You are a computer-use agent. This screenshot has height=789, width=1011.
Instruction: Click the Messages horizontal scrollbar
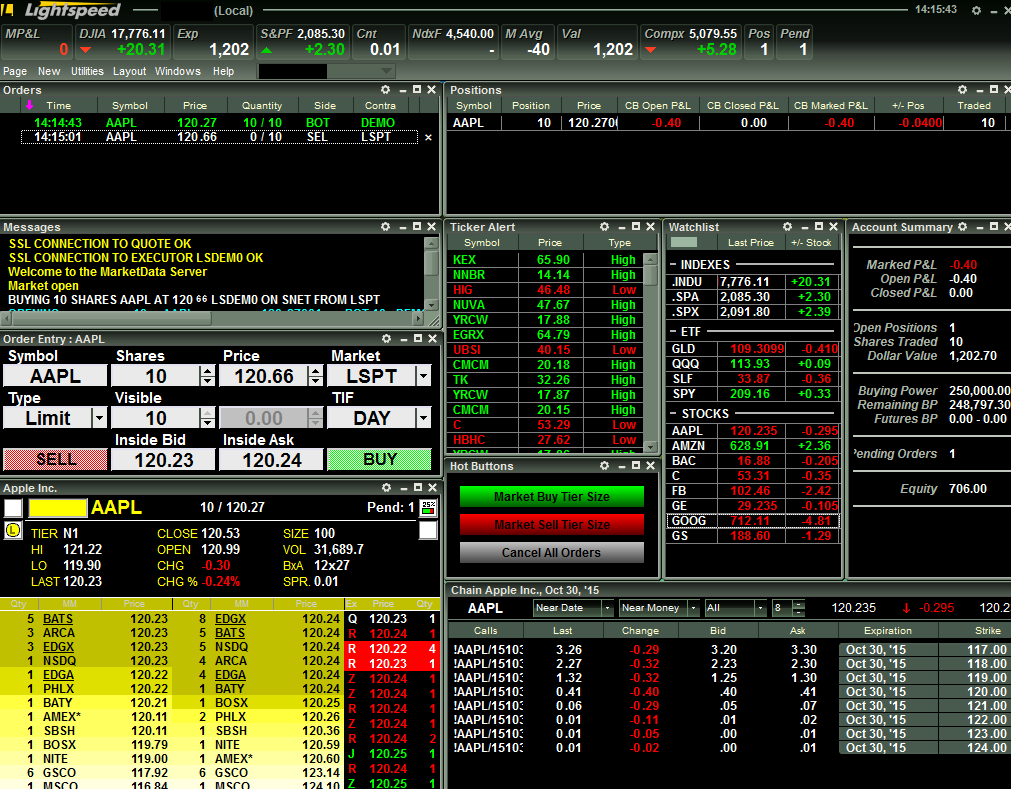[213, 318]
